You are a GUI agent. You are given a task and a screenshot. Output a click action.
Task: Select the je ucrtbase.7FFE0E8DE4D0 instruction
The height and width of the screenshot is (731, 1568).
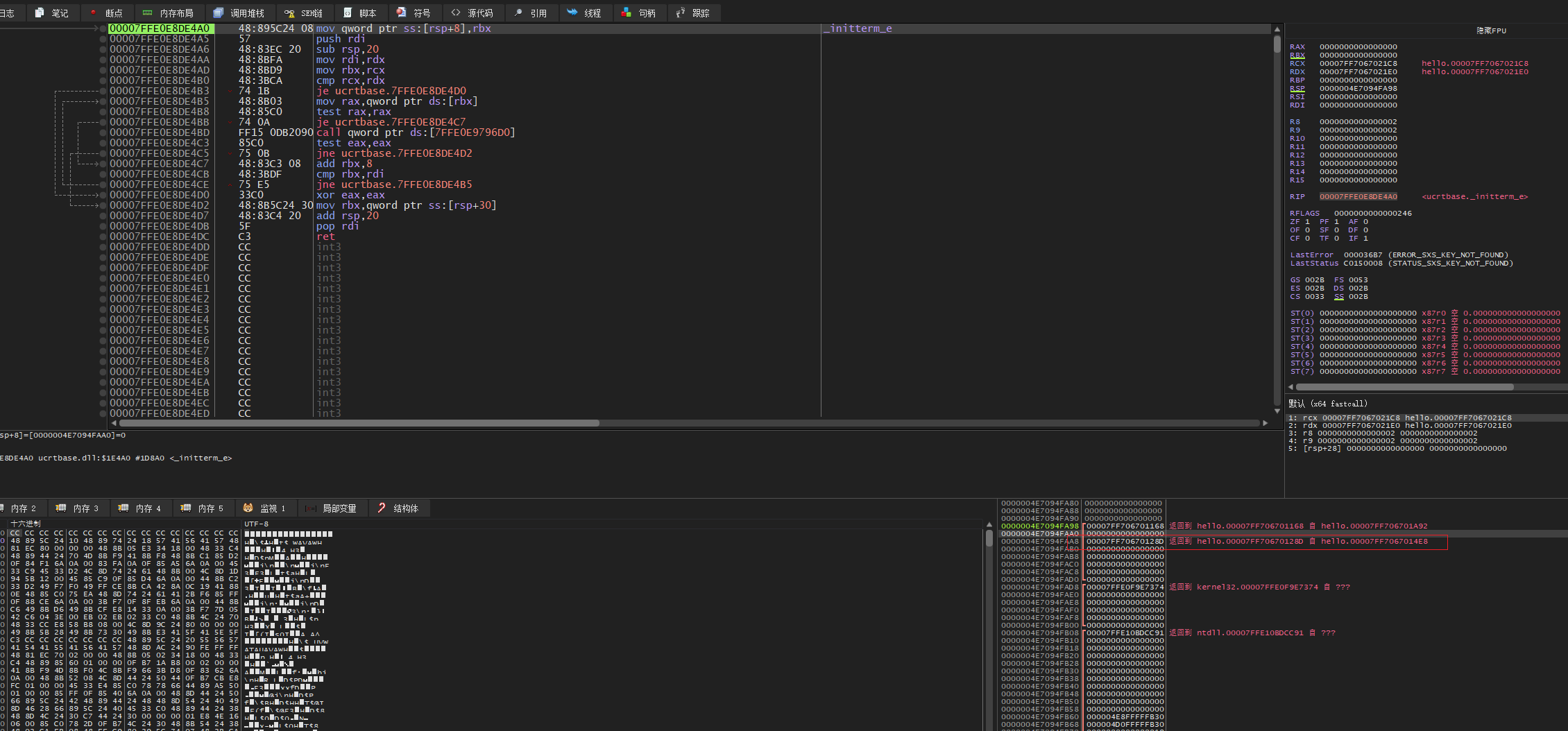391,91
